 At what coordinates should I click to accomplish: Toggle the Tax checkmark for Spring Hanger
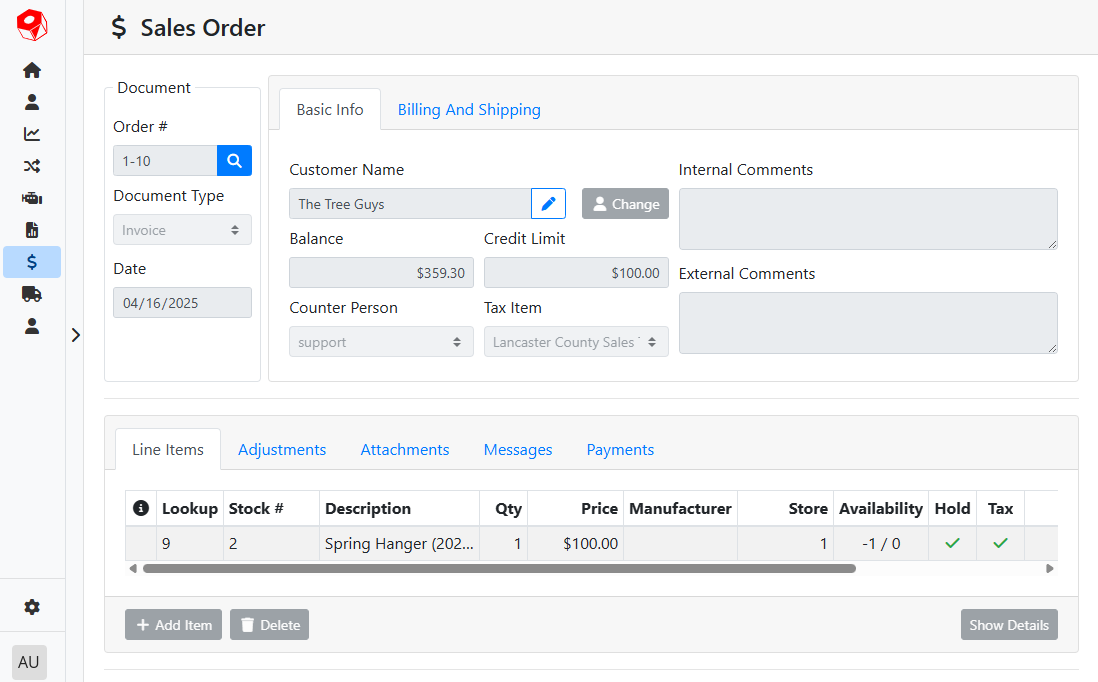click(1000, 543)
